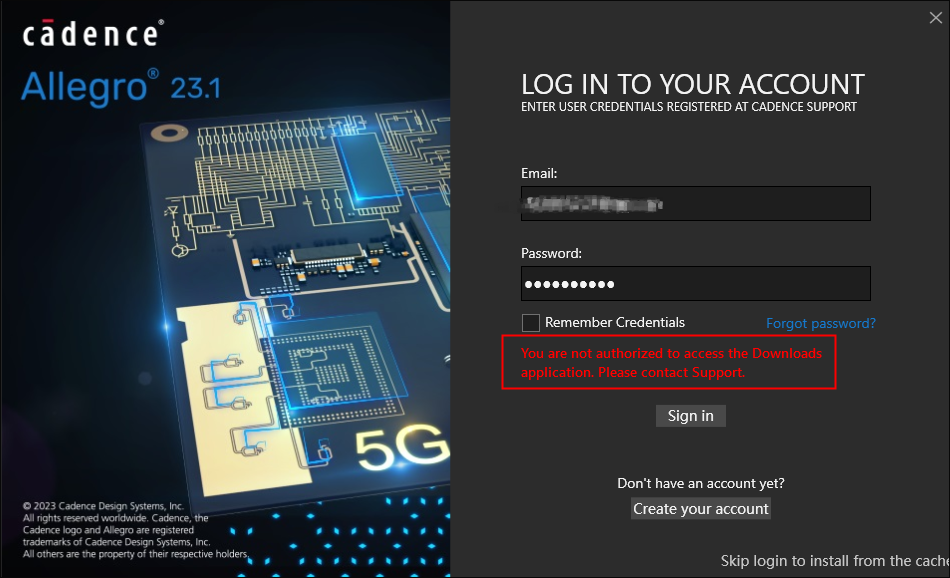The image size is (950, 578).
Task: Open the Forgot password? link
Action: pos(820,323)
